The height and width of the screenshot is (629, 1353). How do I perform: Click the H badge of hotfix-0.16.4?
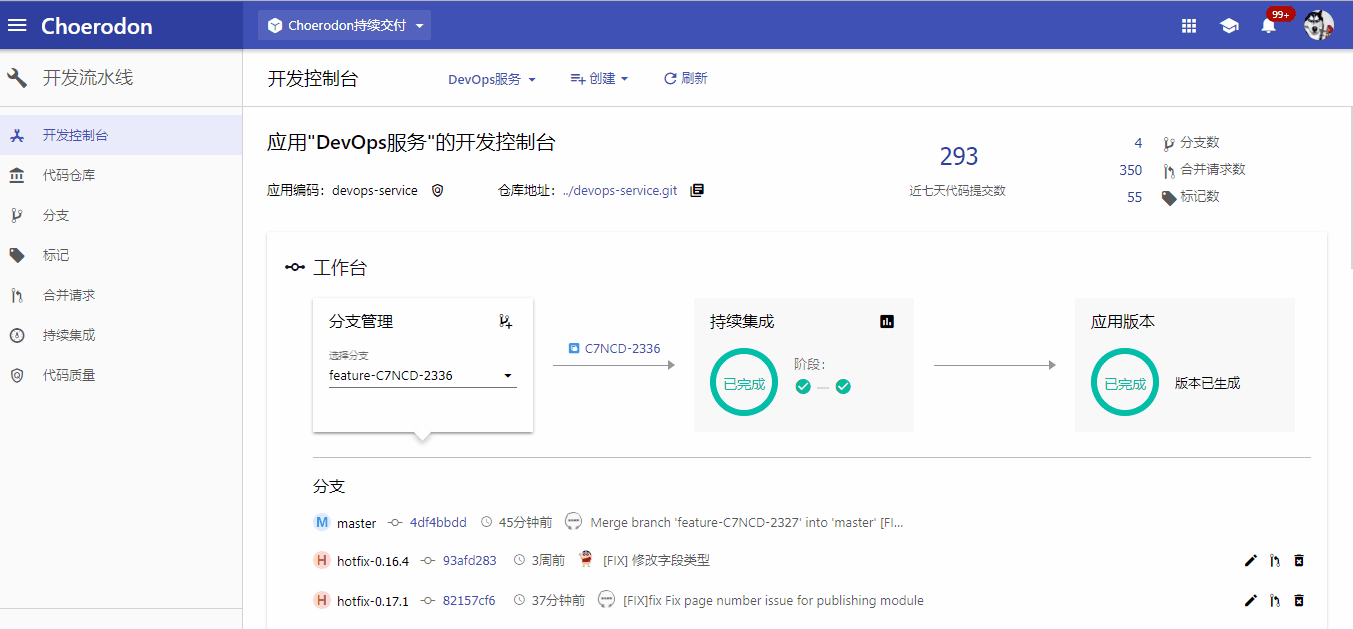pos(322,560)
